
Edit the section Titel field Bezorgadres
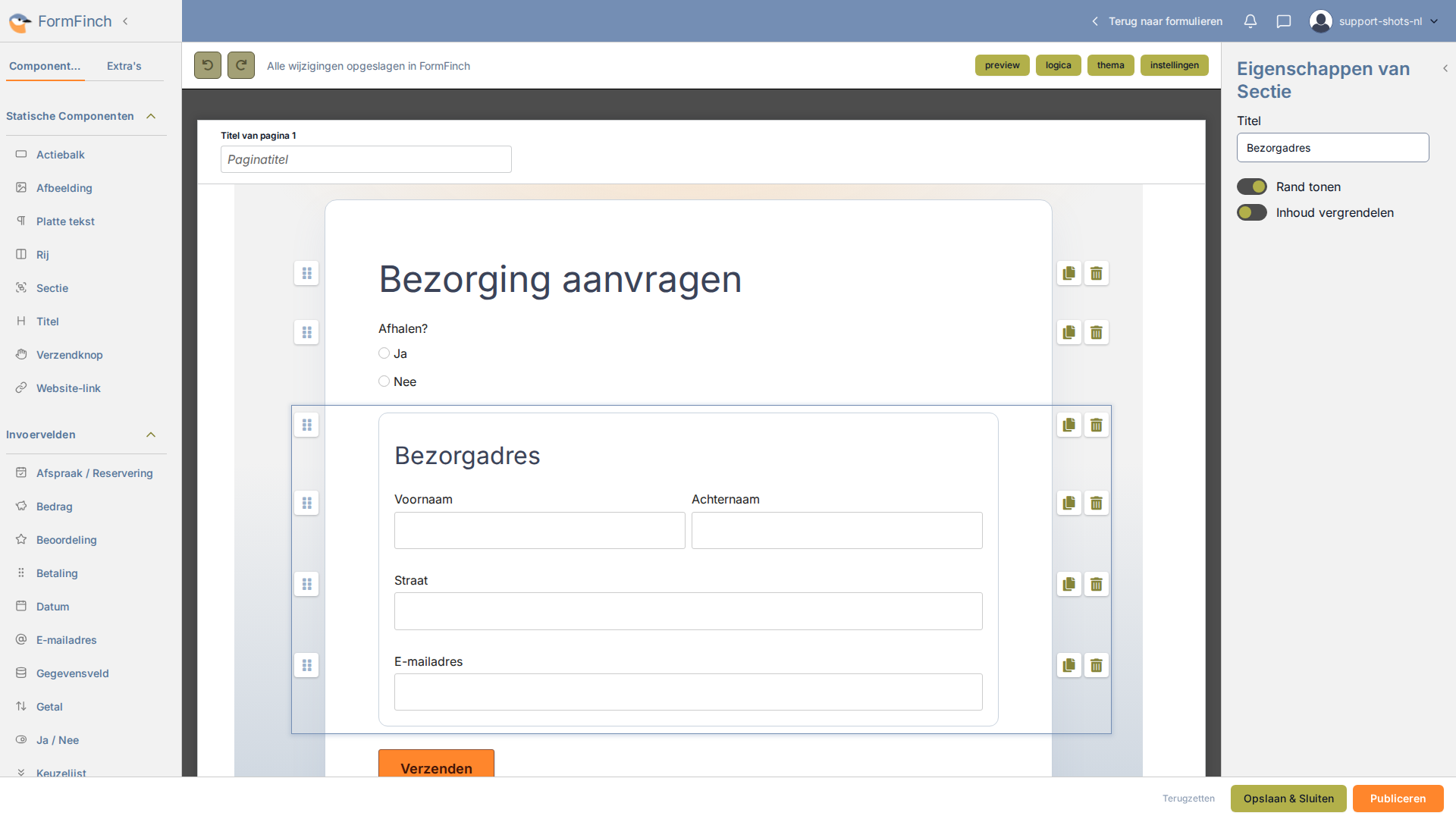point(1333,148)
